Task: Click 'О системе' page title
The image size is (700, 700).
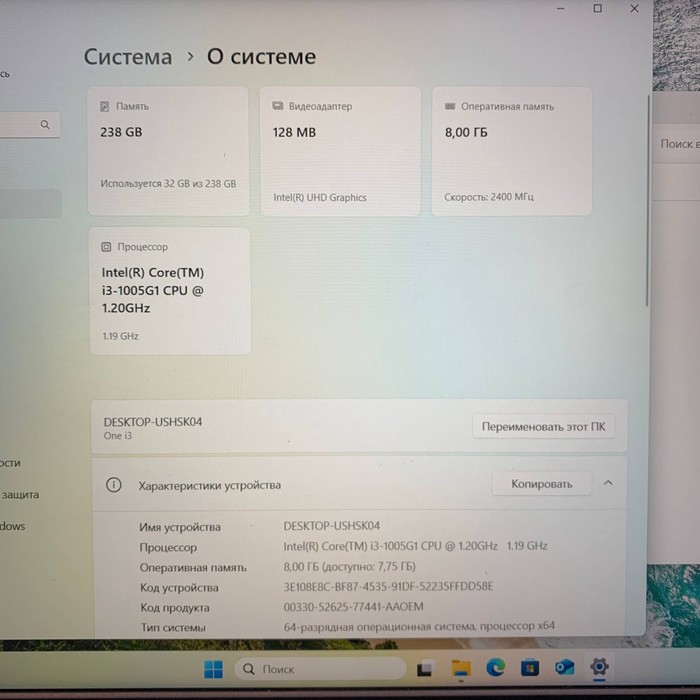Action: click(x=261, y=57)
